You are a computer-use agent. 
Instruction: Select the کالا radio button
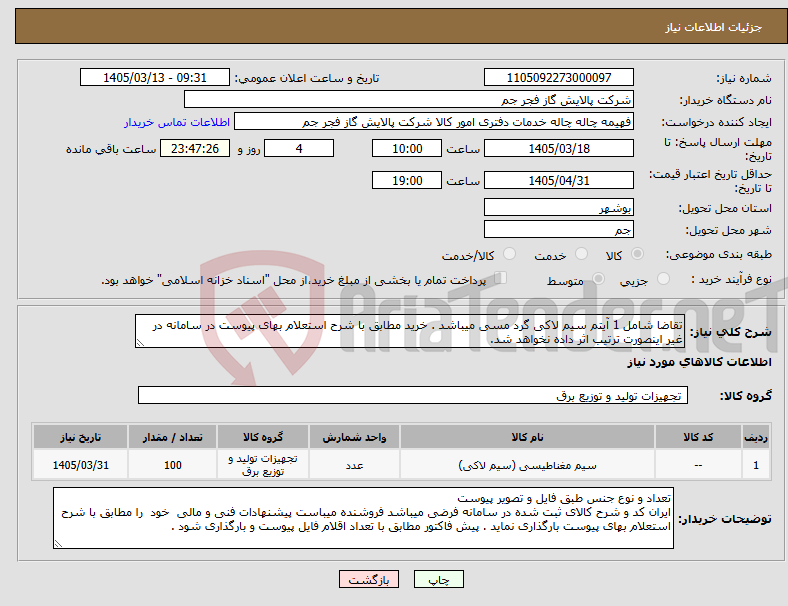coord(637,254)
